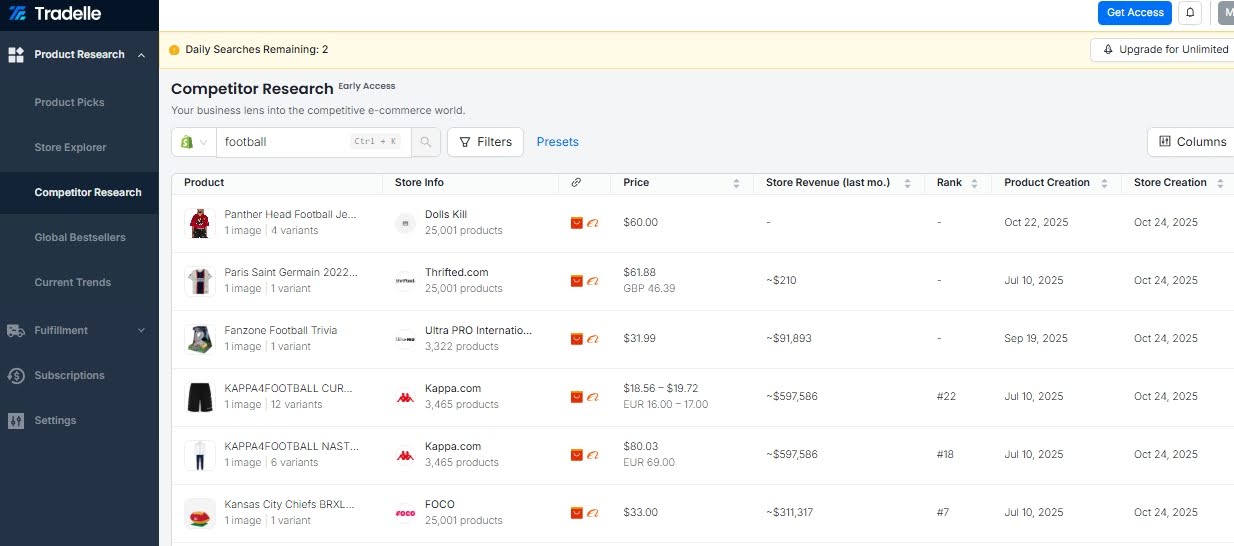
Task: Click the Panther Head Football Je... product name
Action: 290,214
